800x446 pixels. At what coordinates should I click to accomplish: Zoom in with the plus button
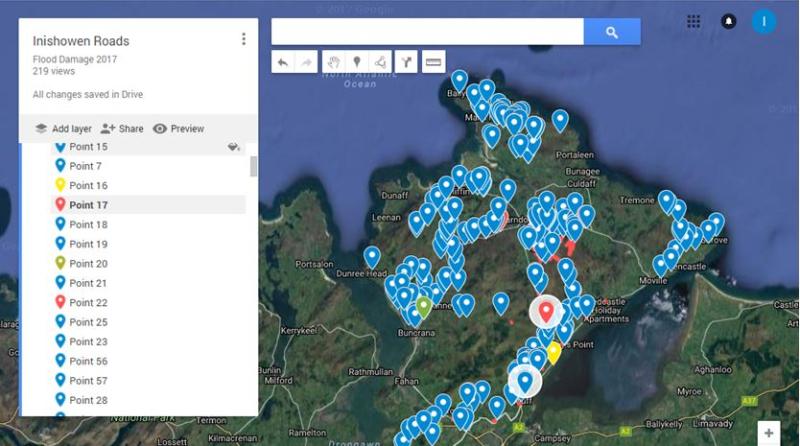tap(768, 433)
